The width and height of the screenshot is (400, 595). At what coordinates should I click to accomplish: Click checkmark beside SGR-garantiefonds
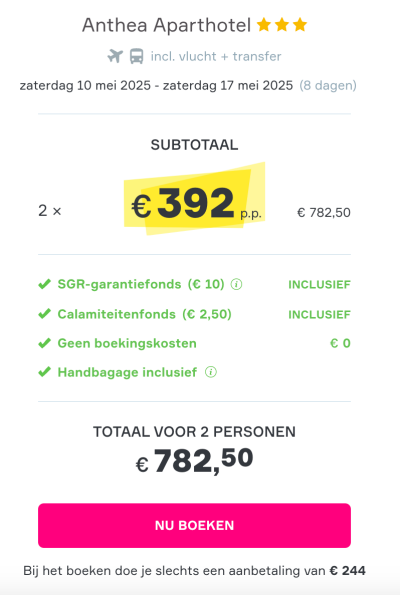point(44,284)
